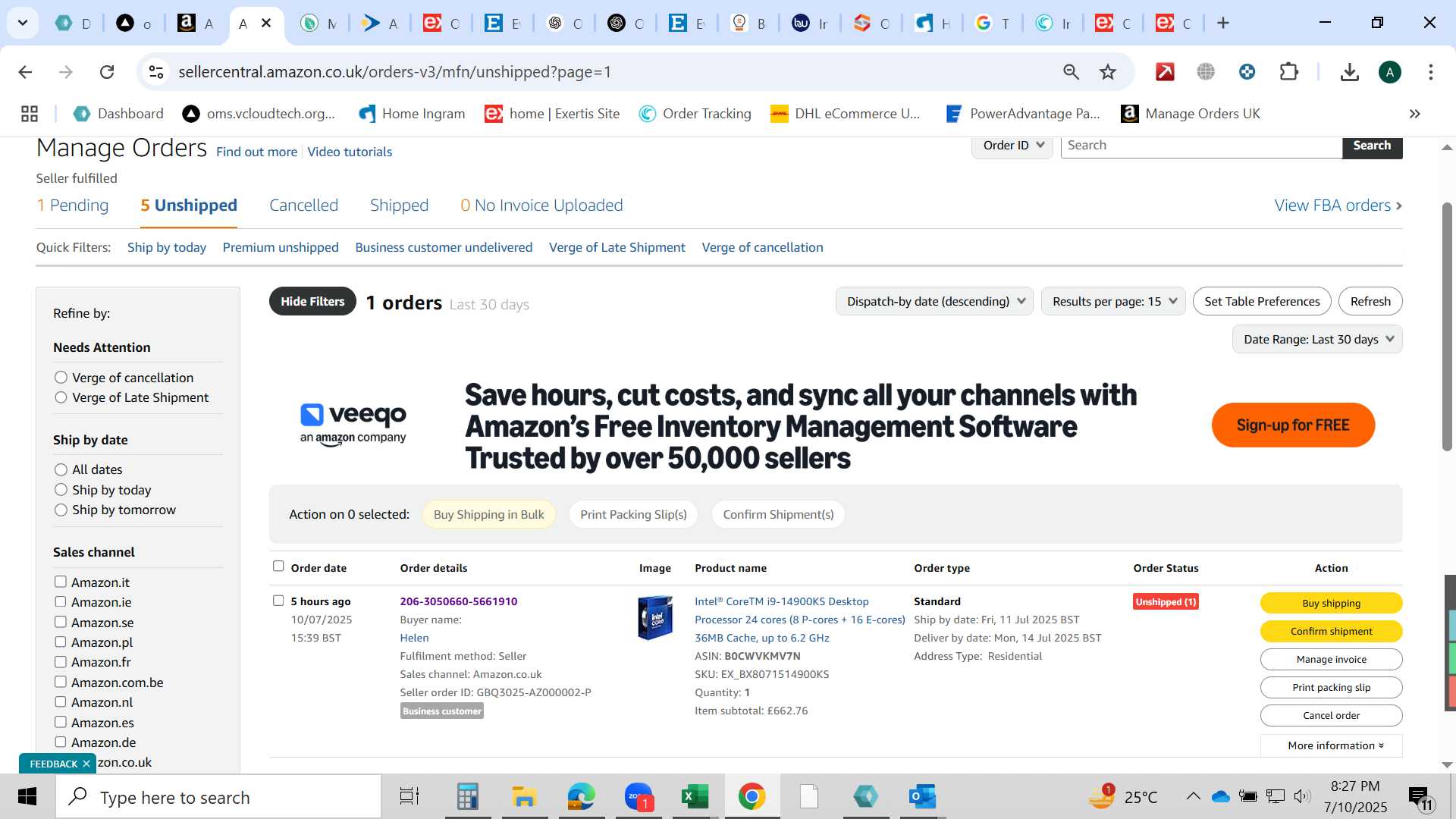1456x819 pixels.
Task: Open Outlook from the taskbar
Action: pyautogui.click(x=923, y=797)
